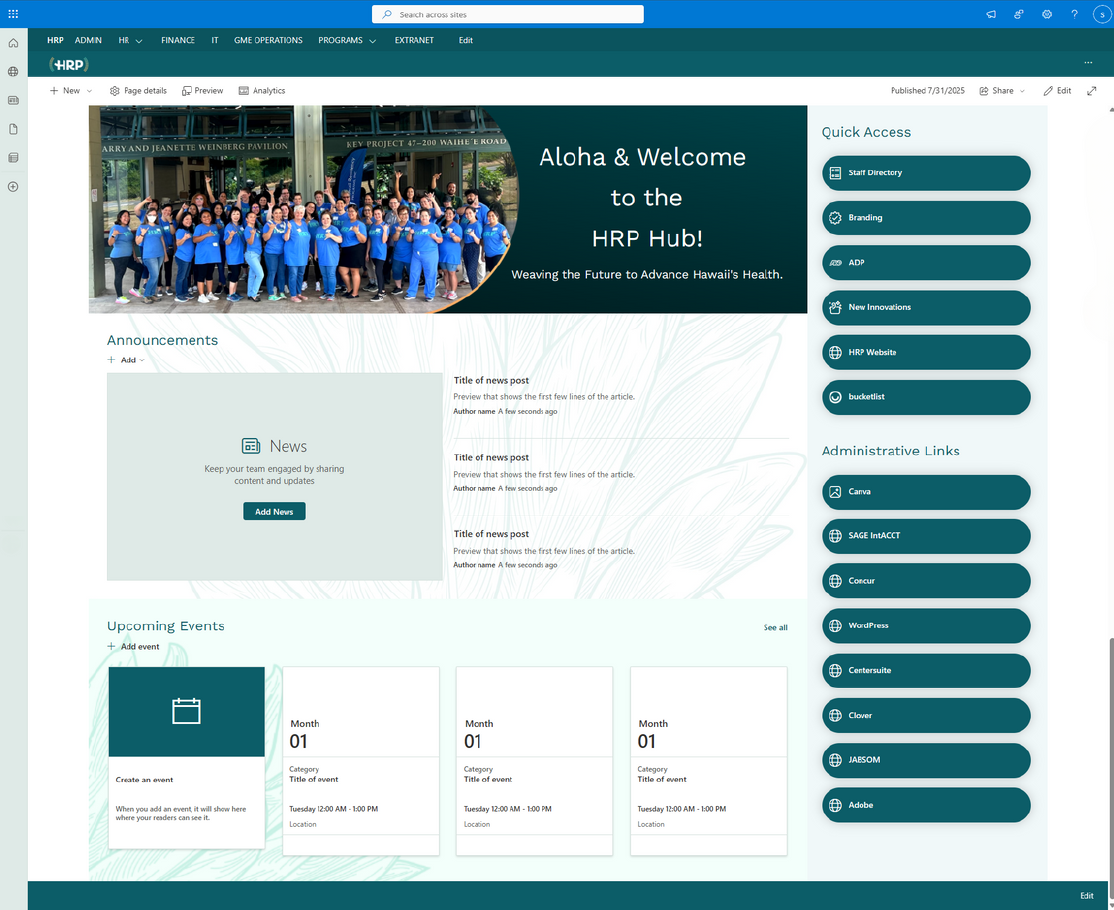Open the Analytics toolbar item
This screenshot has height=910, width=1114.
coord(262,91)
